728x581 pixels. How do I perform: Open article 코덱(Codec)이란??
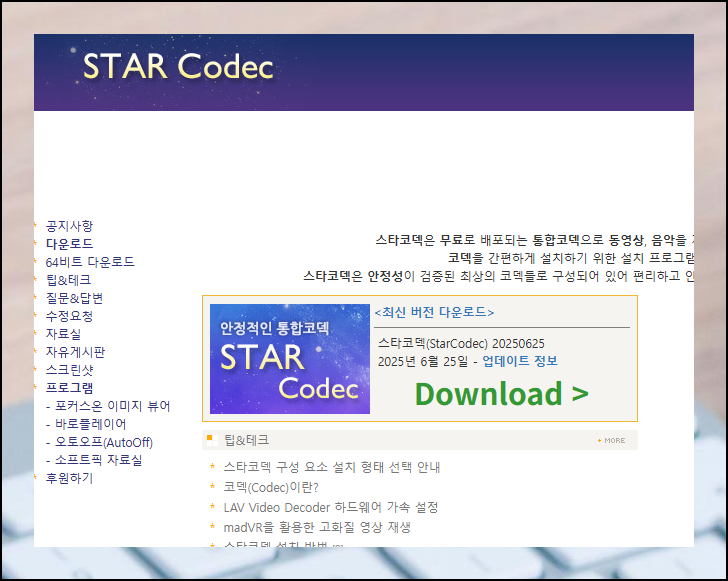271,487
